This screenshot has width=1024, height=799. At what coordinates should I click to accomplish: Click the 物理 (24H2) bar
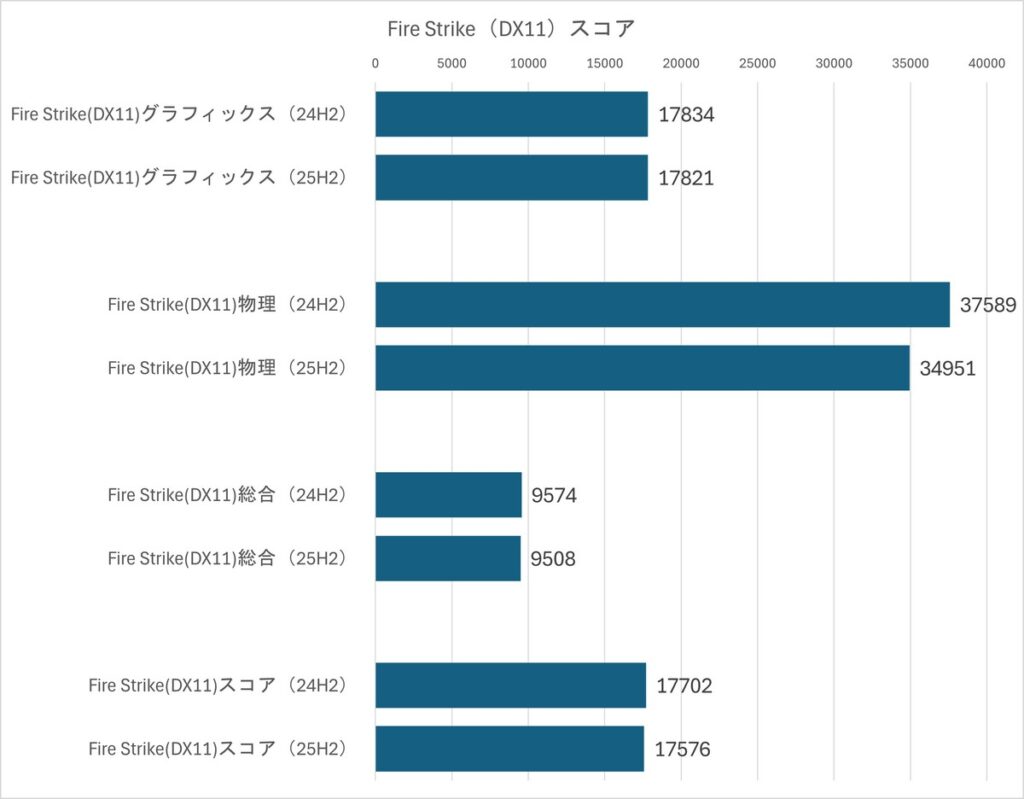coord(662,304)
